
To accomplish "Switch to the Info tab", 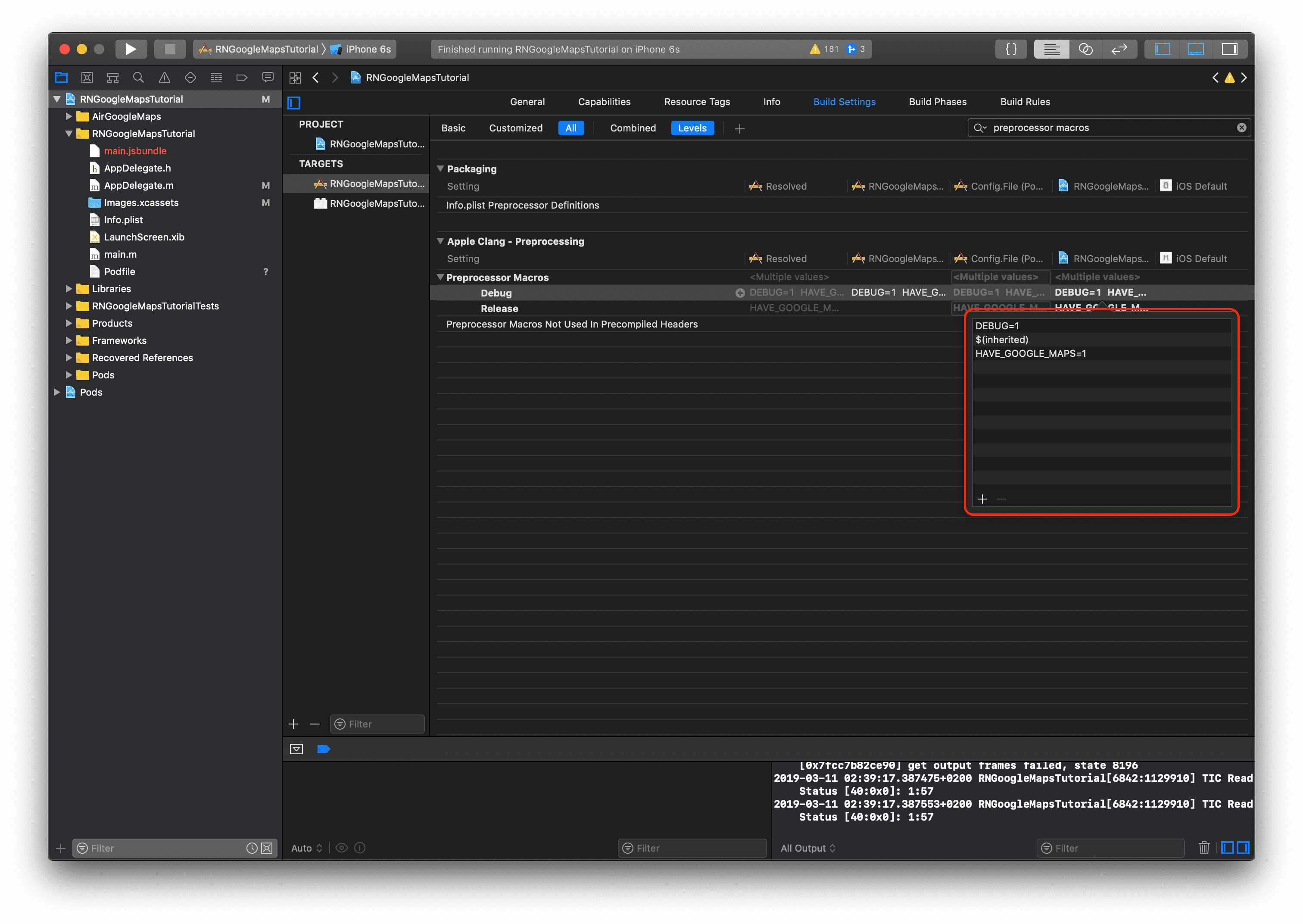I will [771, 102].
